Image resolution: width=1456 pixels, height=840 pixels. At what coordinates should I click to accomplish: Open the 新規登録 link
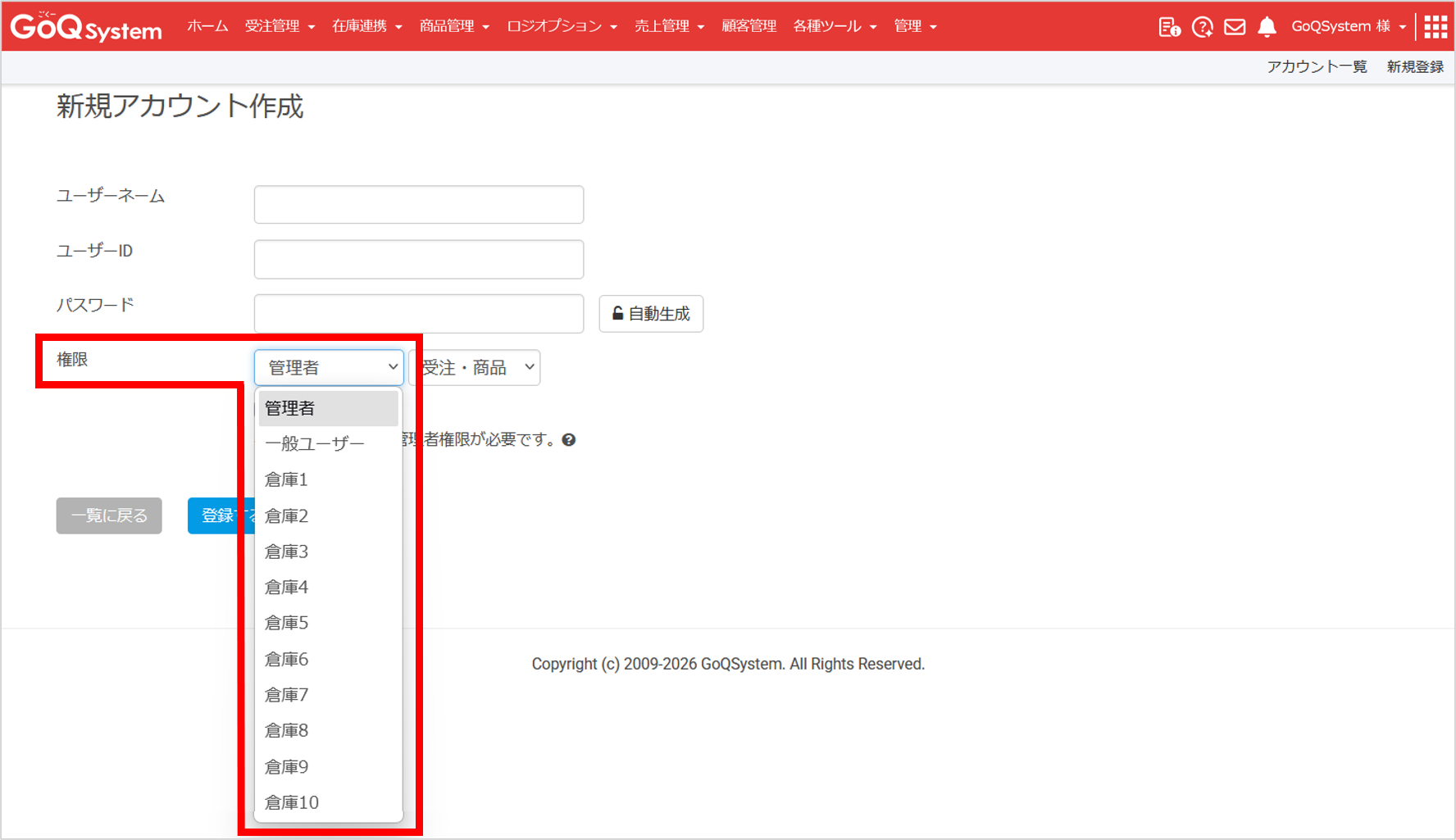coord(1415,67)
